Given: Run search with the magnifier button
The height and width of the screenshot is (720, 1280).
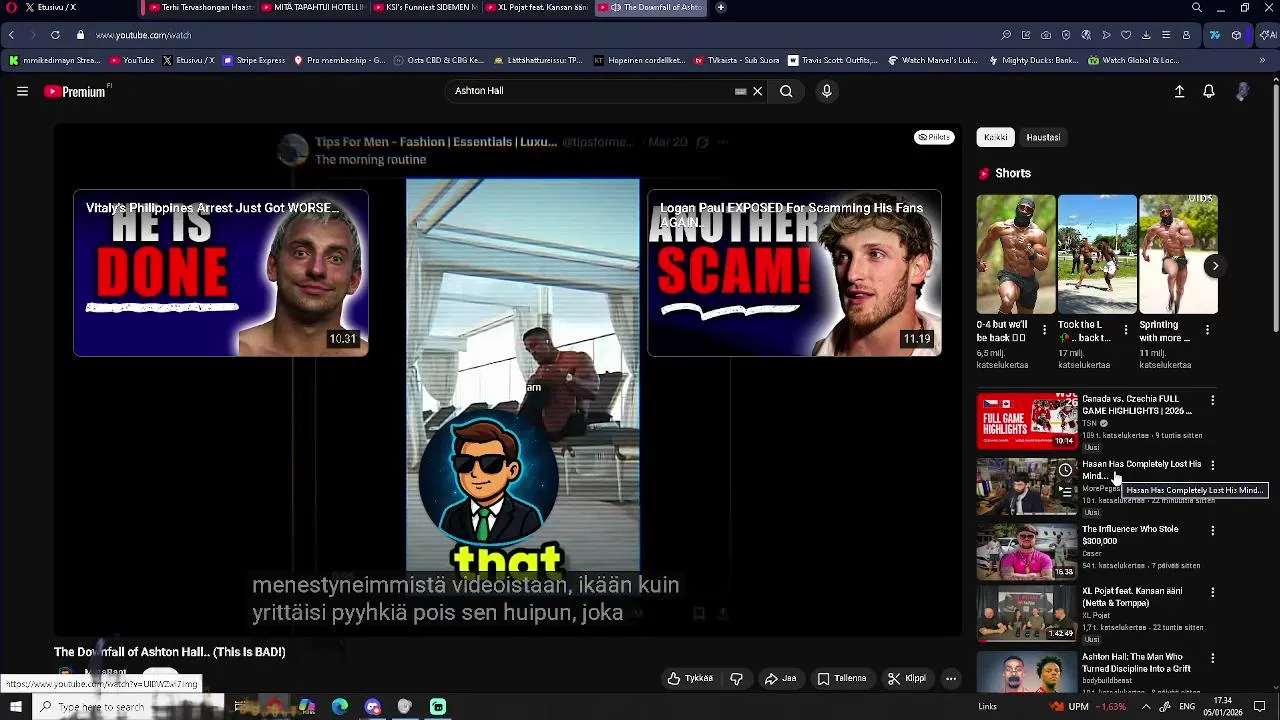Looking at the screenshot, I should pos(786,91).
